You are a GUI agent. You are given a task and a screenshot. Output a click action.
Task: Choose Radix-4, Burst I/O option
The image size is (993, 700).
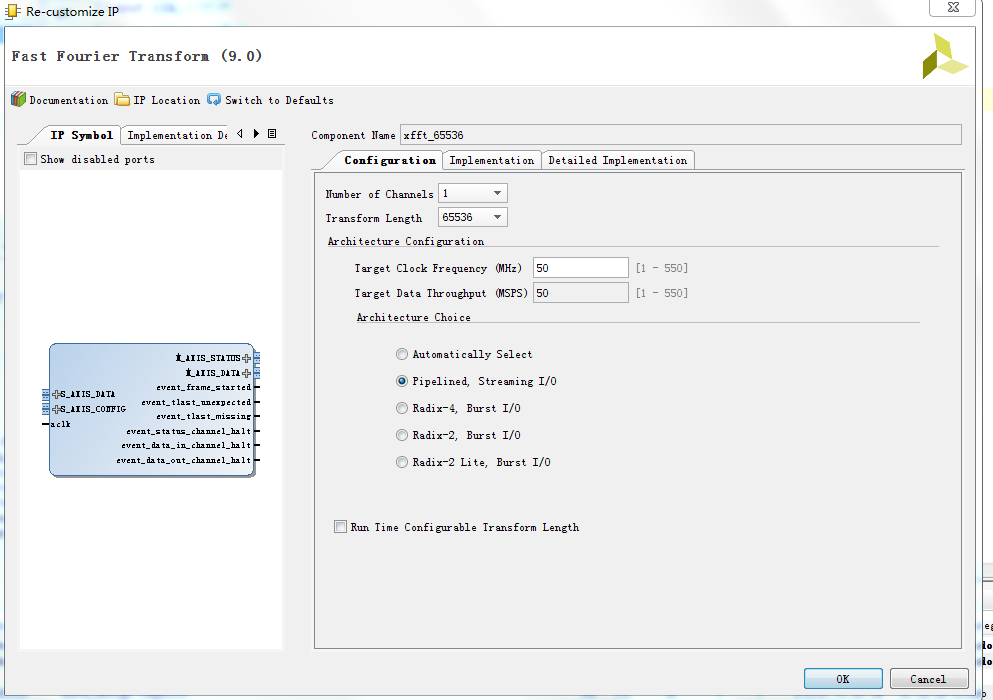click(x=402, y=408)
